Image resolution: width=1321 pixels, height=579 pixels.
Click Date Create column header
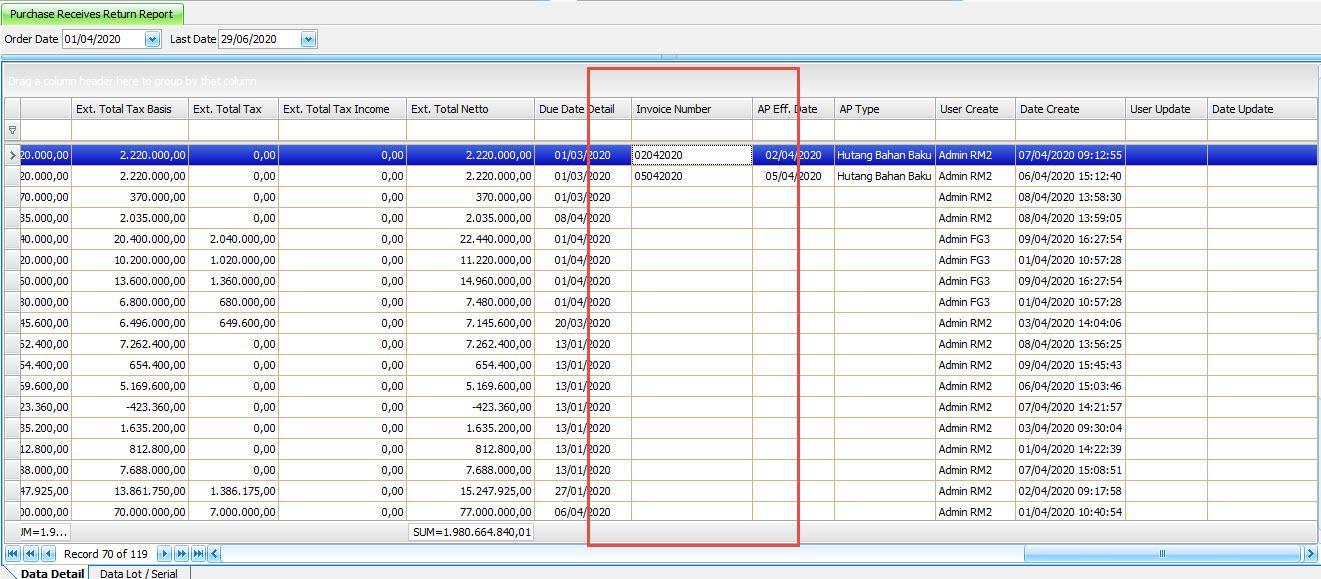1070,109
